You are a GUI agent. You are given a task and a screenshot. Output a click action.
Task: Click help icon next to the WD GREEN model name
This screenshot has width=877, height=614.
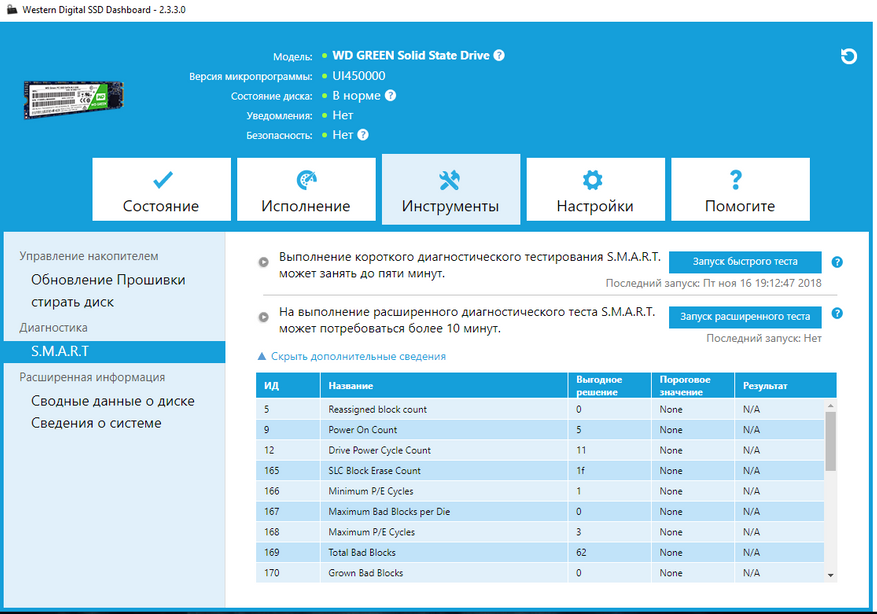[499, 56]
